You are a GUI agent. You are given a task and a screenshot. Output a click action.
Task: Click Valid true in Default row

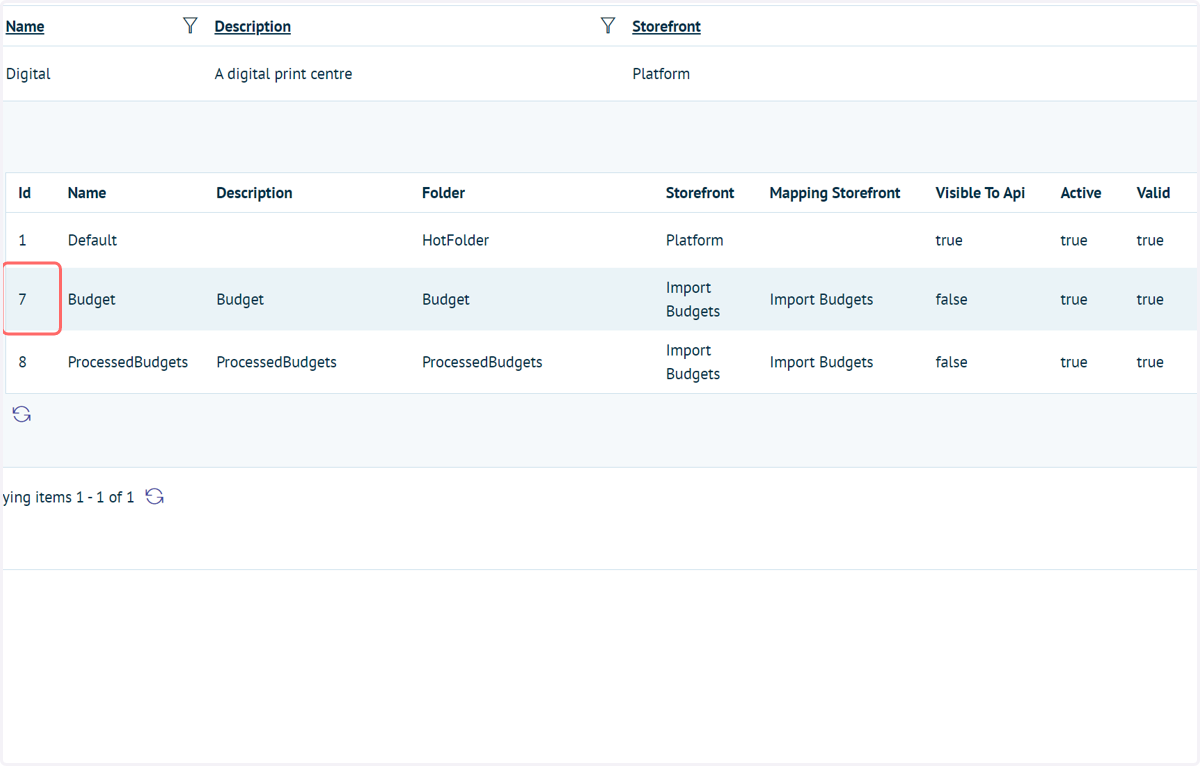coord(1150,240)
